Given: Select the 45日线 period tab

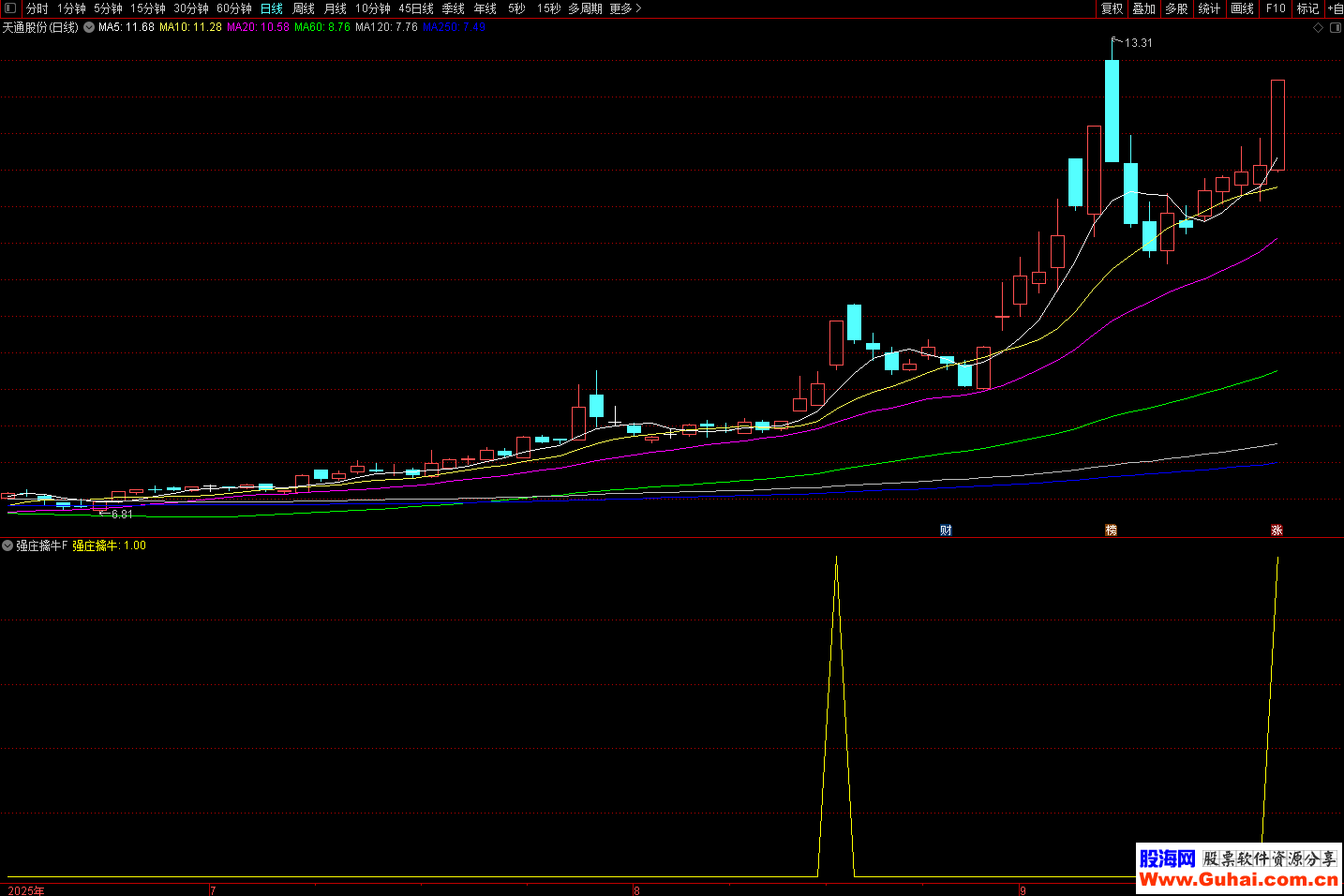Looking at the screenshot, I should click(416, 8).
